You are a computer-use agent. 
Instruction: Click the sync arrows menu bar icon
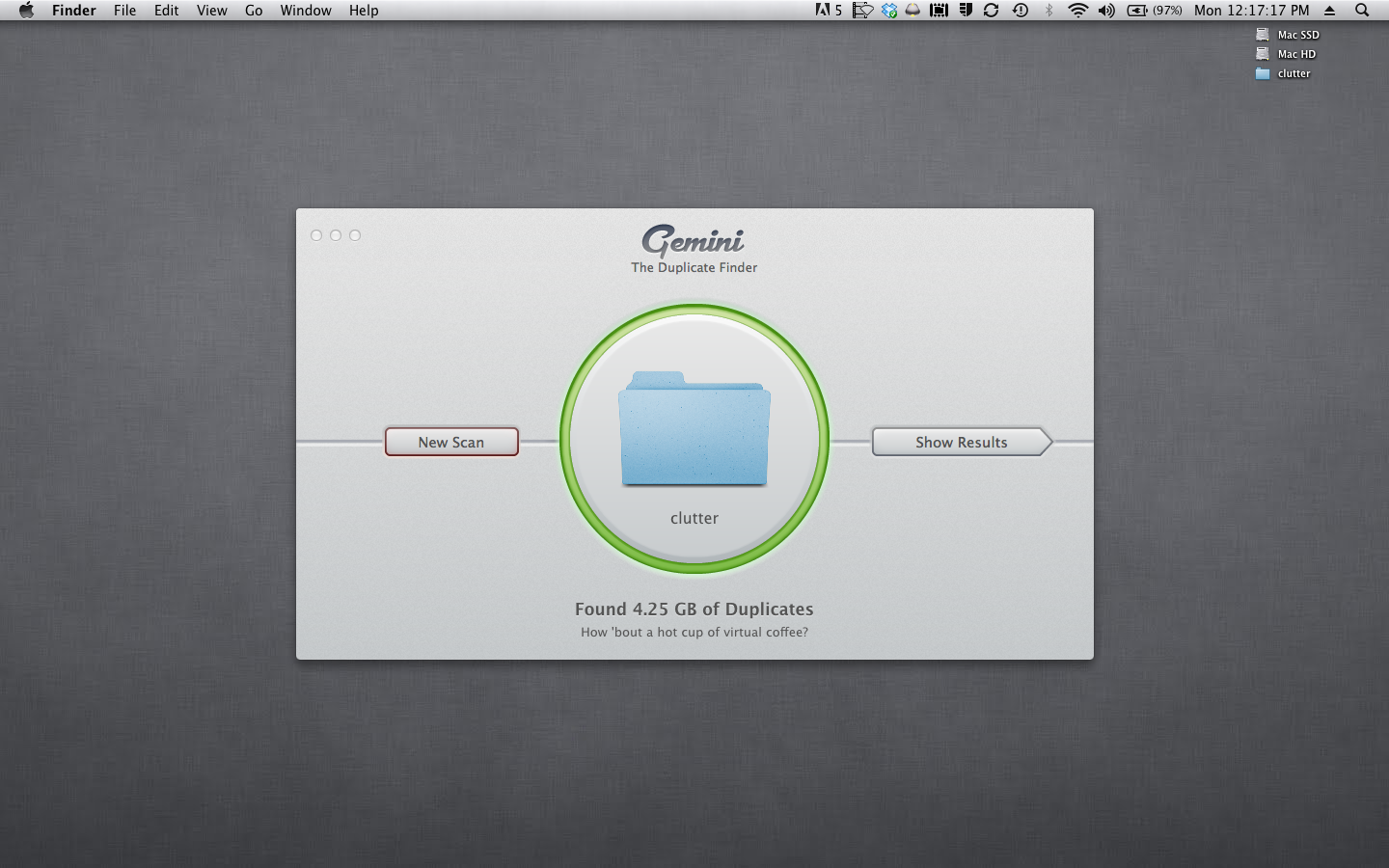(991, 11)
